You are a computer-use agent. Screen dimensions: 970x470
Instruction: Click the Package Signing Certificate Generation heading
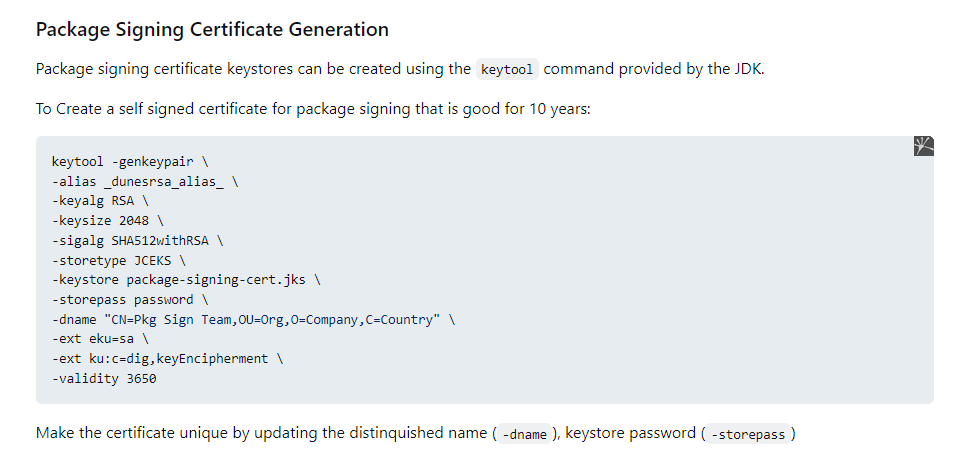point(212,29)
